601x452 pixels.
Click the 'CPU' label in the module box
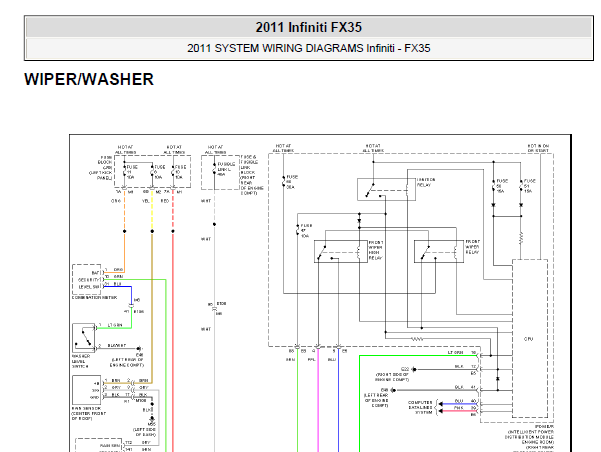[529, 339]
